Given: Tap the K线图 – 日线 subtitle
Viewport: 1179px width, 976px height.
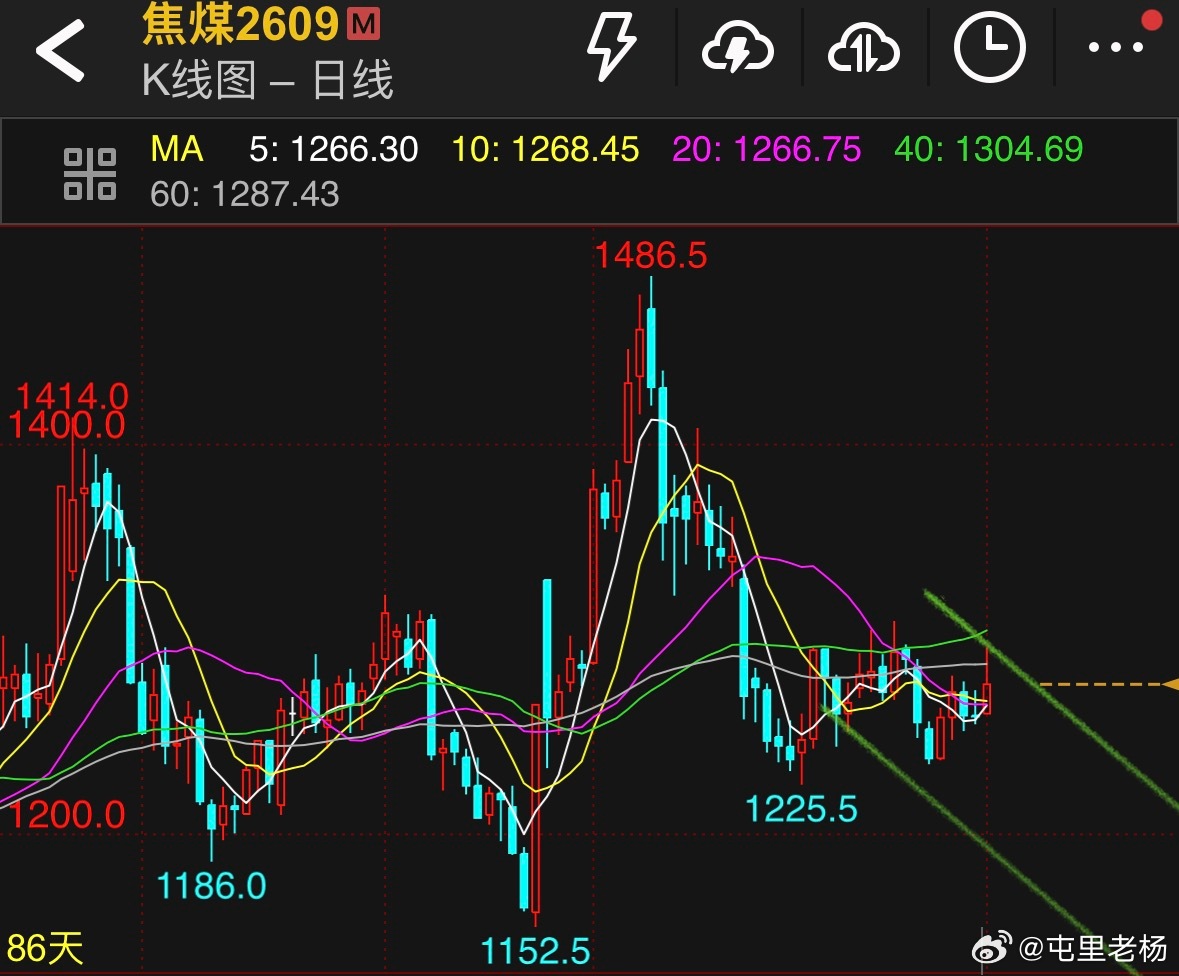Looking at the screenshot, I should pyautogui.click(x=267, y=80).
